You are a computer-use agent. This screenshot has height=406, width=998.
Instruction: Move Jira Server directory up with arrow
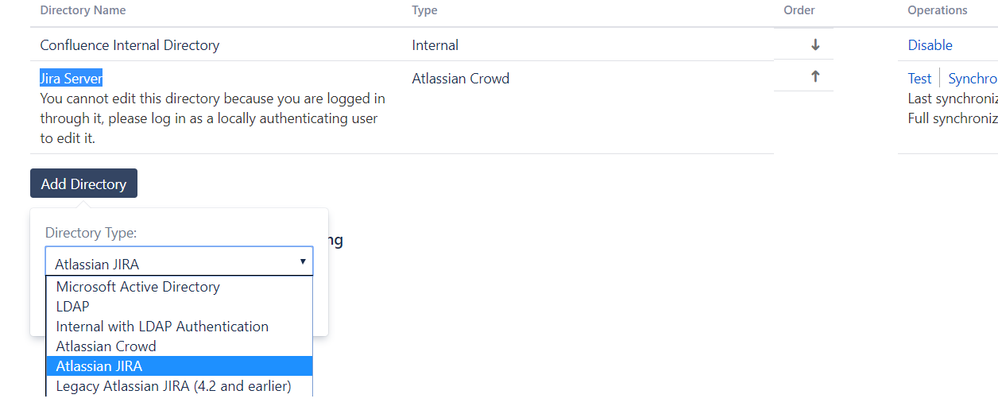[815, 76]
